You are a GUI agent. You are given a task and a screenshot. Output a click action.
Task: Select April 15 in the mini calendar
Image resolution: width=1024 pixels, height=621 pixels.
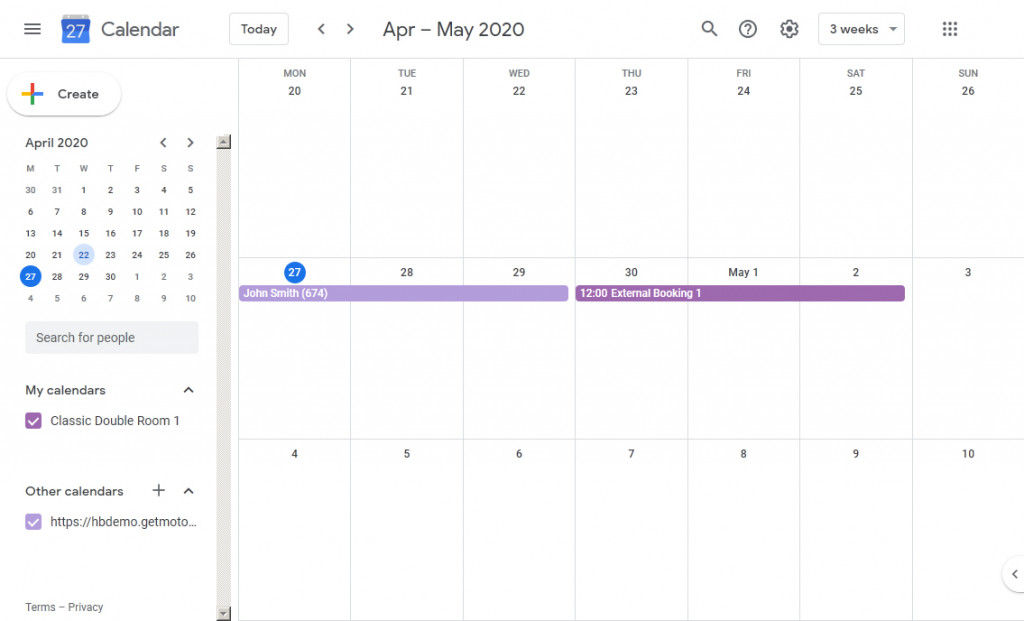tap(84, 233)
